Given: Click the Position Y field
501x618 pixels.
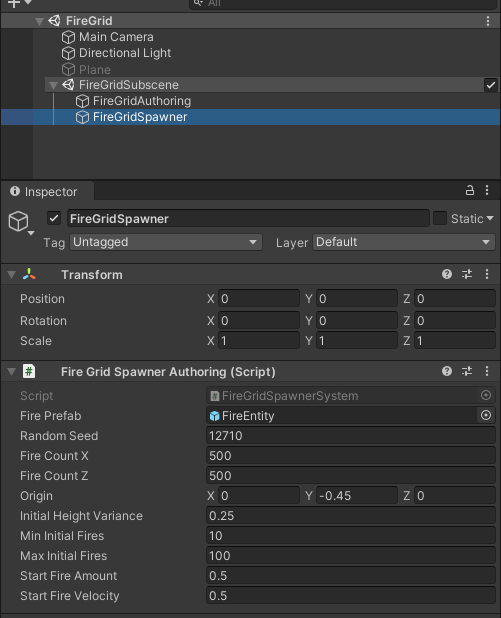Looking at the screenshot, I should coord(357,299).
